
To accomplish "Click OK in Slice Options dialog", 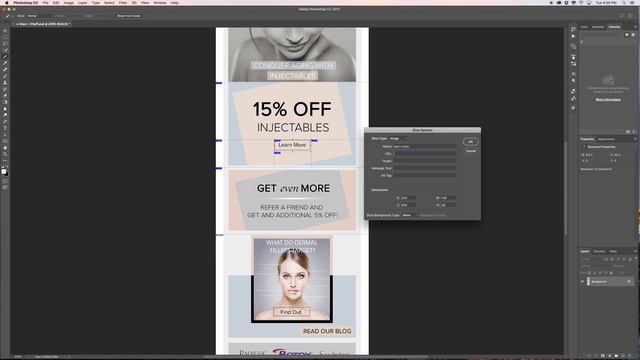I will (471, 142).
